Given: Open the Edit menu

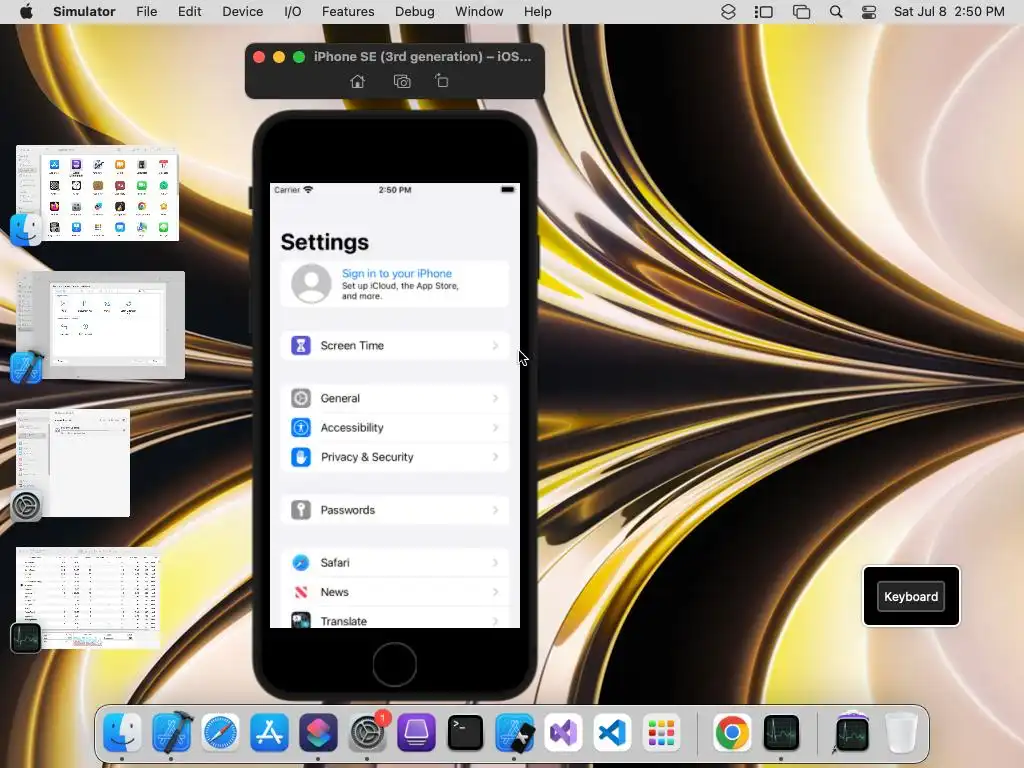Looking at the screenshot, I should (189, 12).
